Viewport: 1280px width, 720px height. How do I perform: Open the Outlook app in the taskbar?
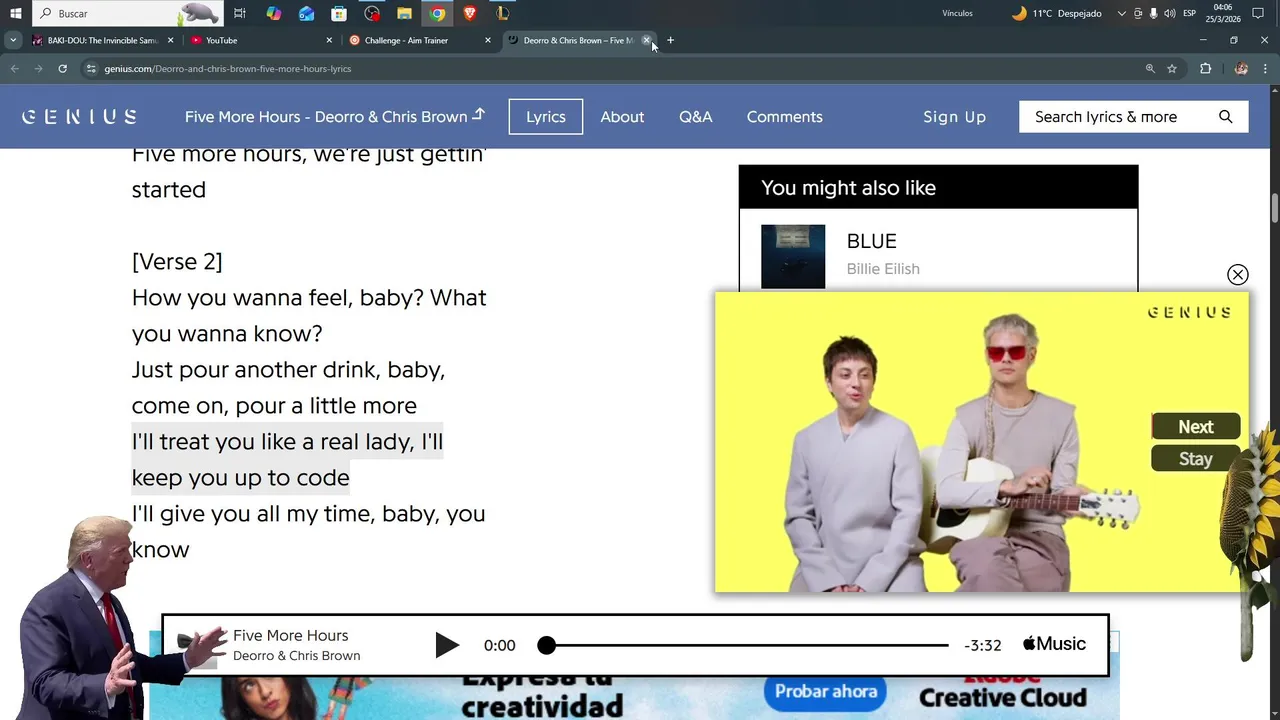click(x=306, y=13)
